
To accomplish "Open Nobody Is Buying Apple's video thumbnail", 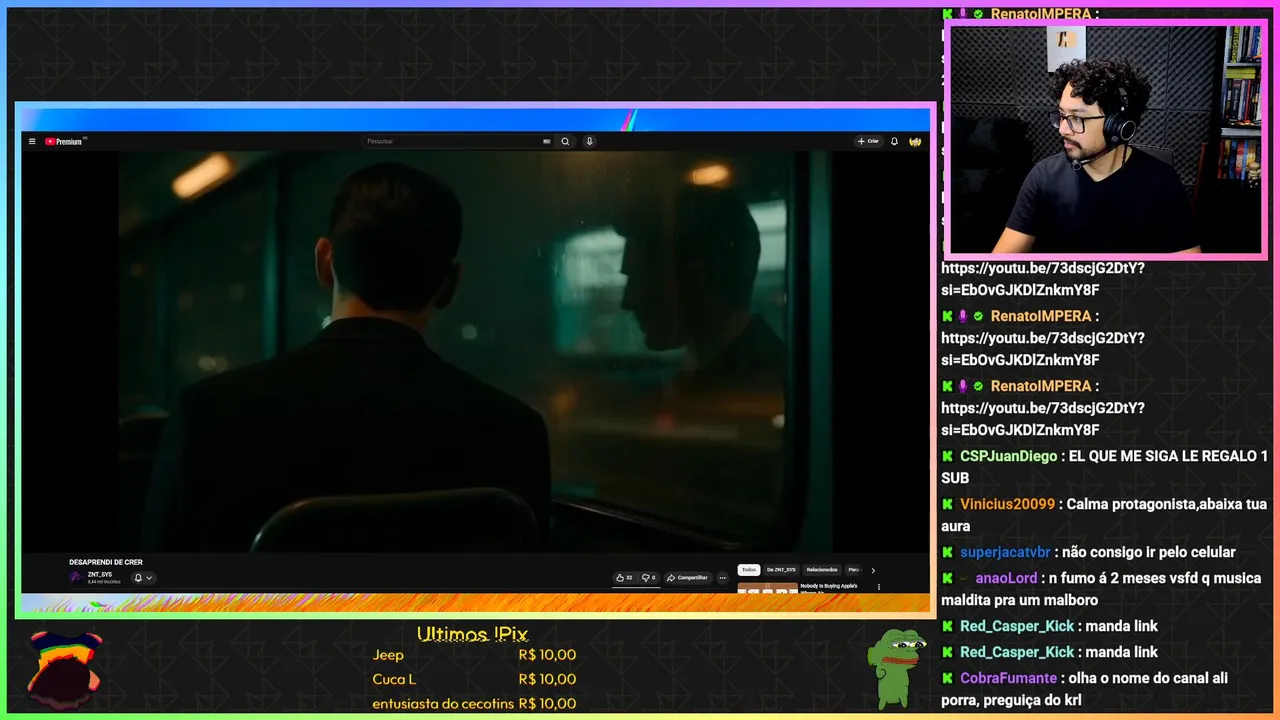I will point(767,588).
